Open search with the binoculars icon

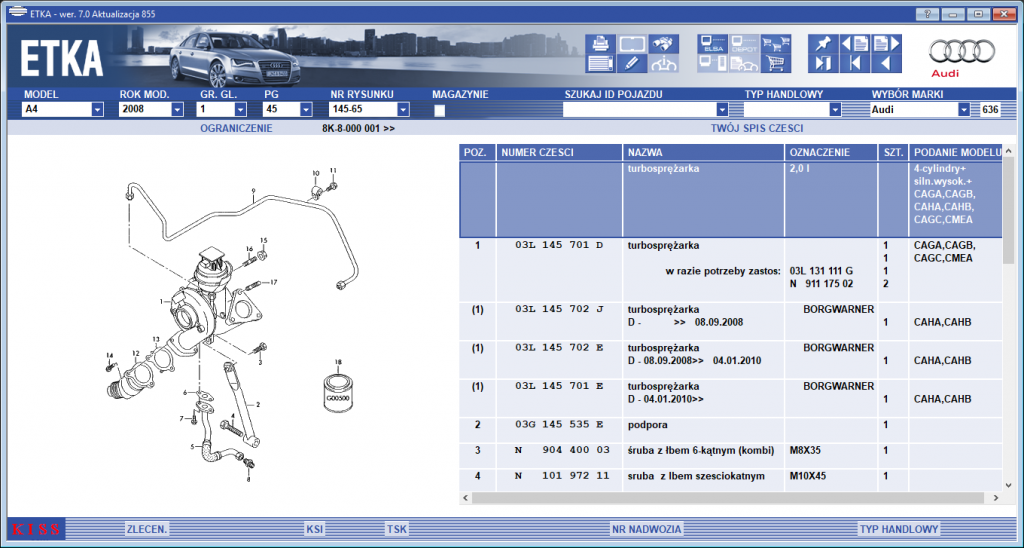click(x=664, y=44)
